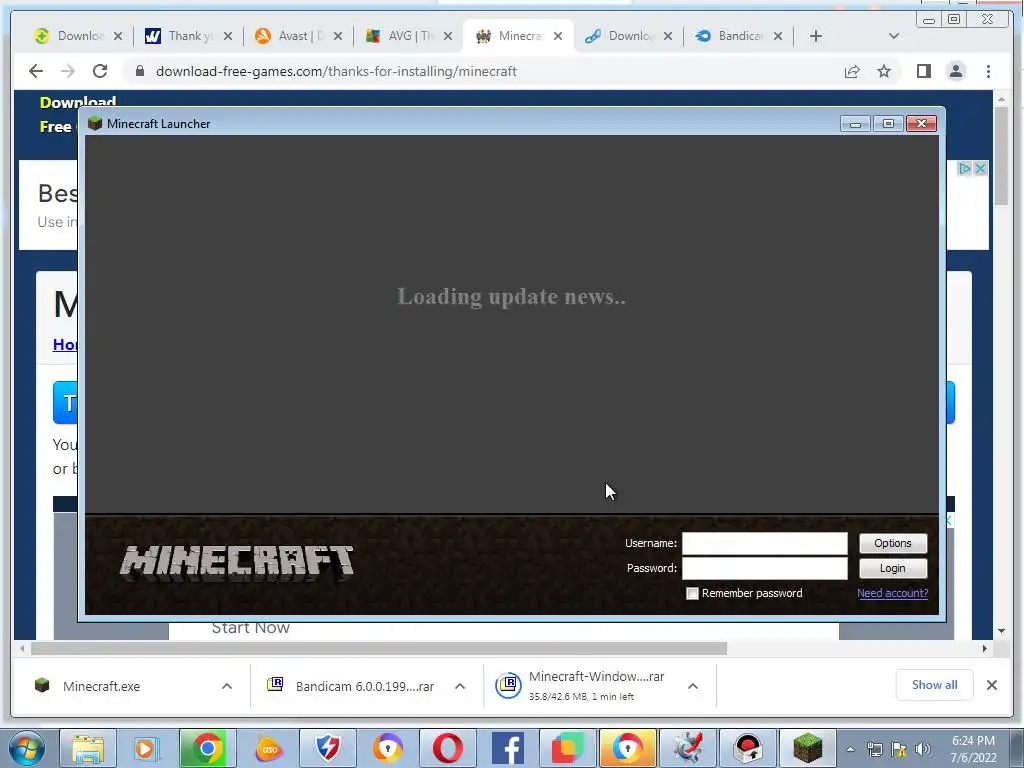The image size is (1024, 768).
Task: Open the Opera browser taskbar icon
Action: click(x=448, y=748)
